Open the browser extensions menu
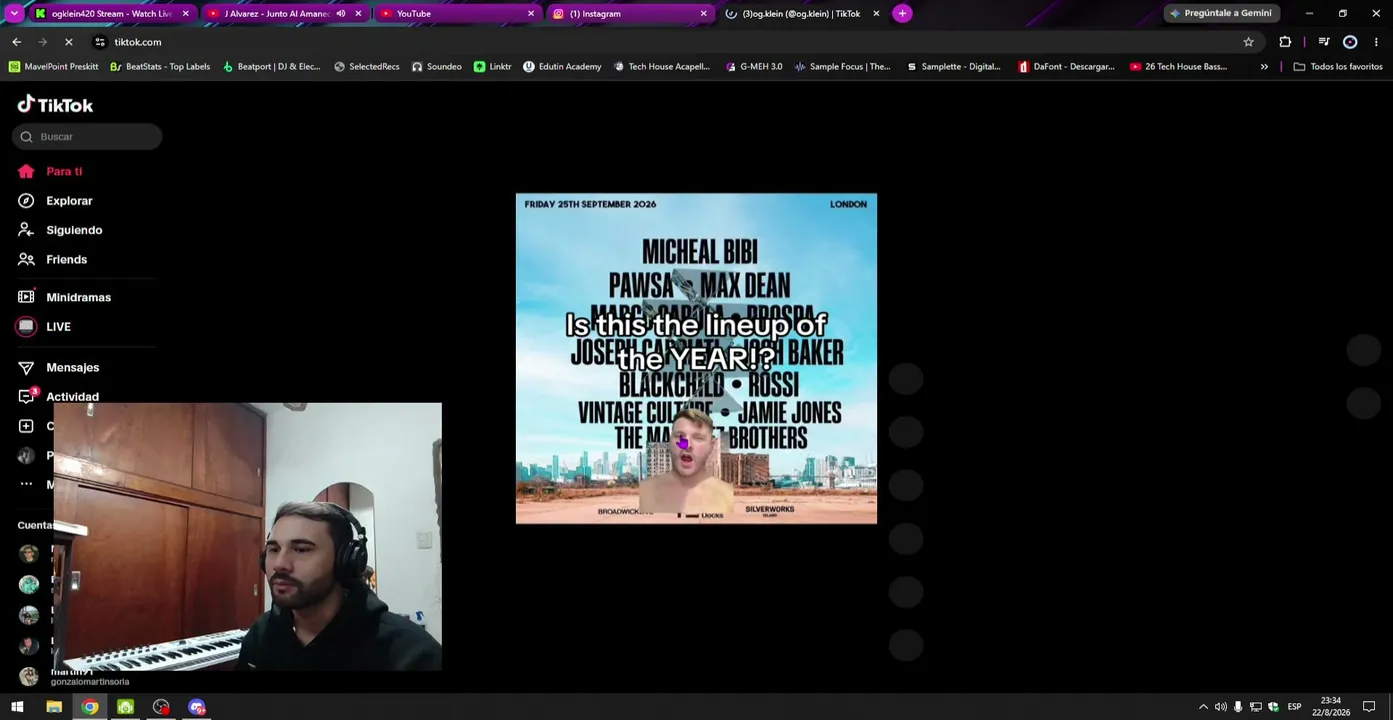 click(1285, 42)
